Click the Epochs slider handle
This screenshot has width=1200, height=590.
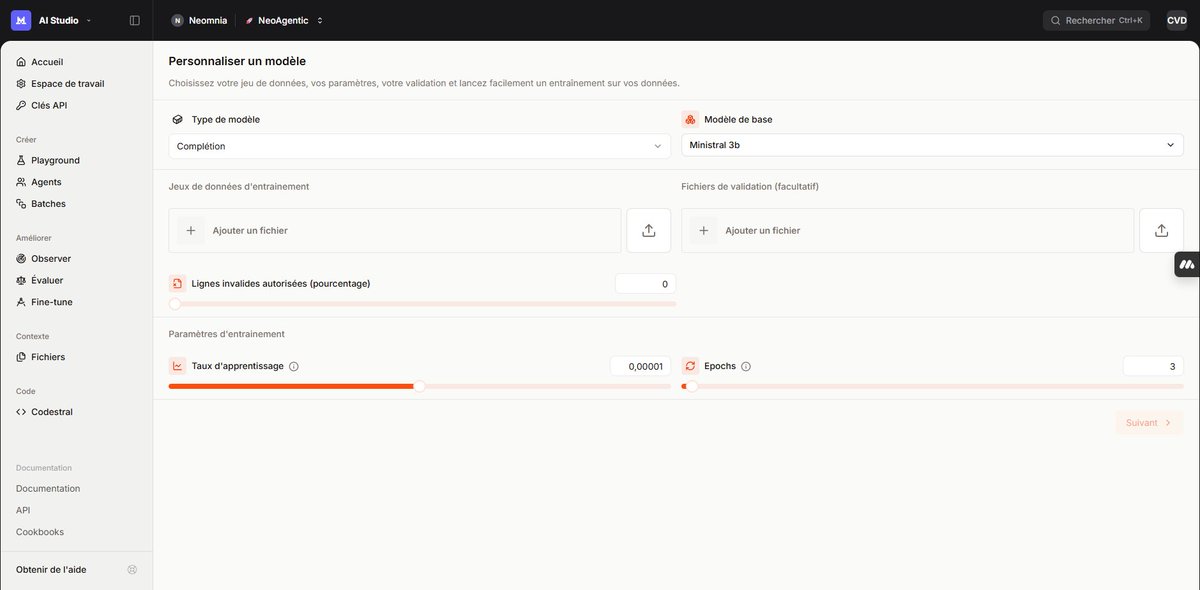(x=691, y=386)
